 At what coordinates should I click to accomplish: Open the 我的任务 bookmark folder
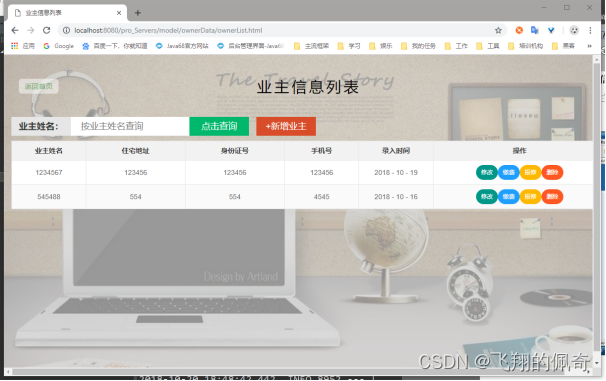tap(418, 46)
